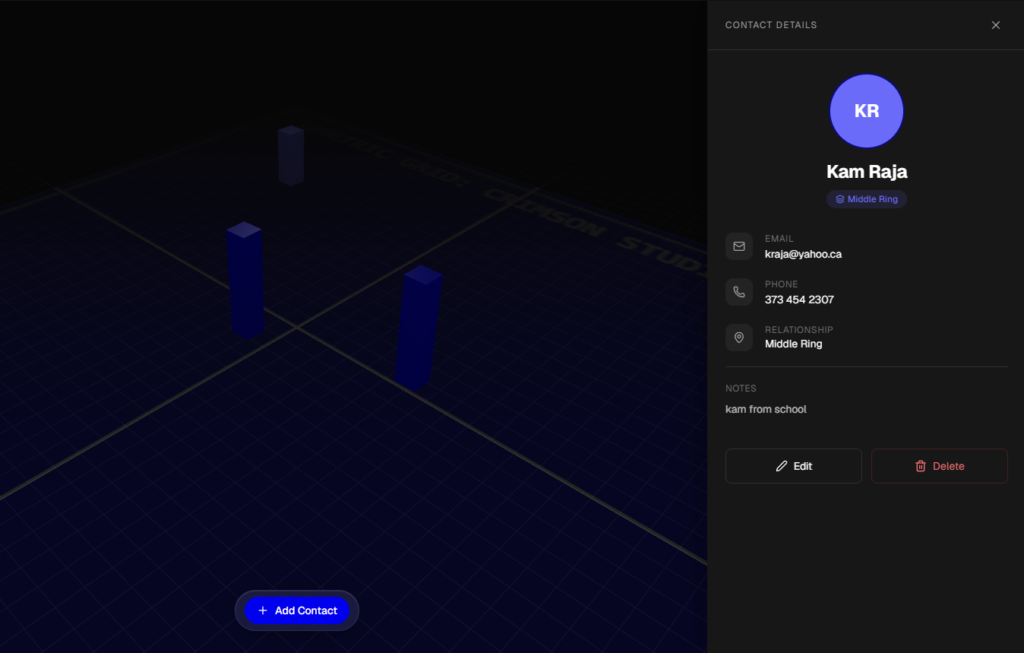This screenshot has height=653, width=1024.
Task: Click the note text 'kam from school'
Action: pos(765,409)
